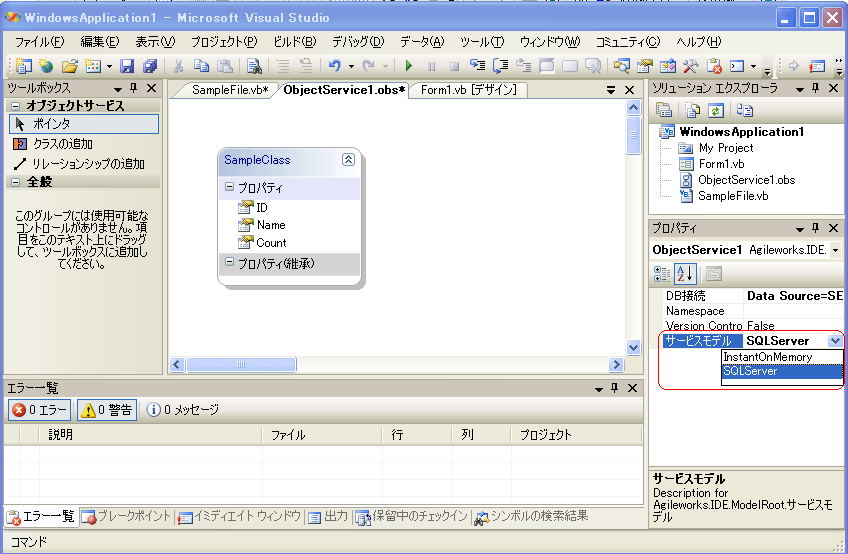Click the Undo arrow icon

pos(335,66)
